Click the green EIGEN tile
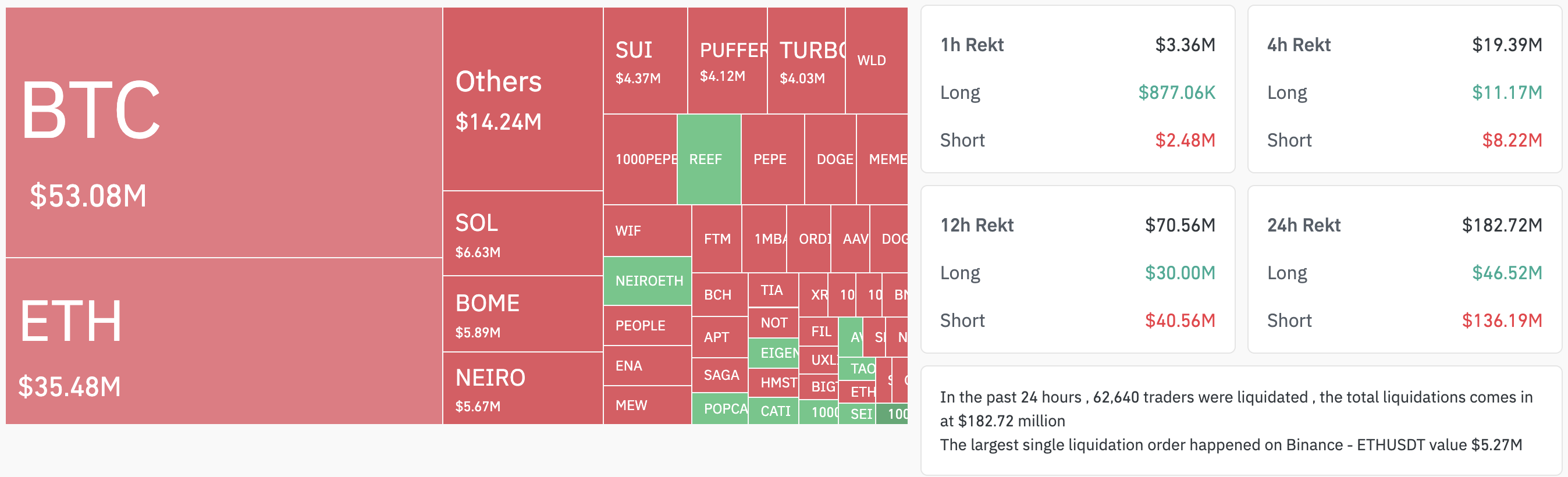The height and width of the screenshot is (477, 1568). (x=773, y=353)
